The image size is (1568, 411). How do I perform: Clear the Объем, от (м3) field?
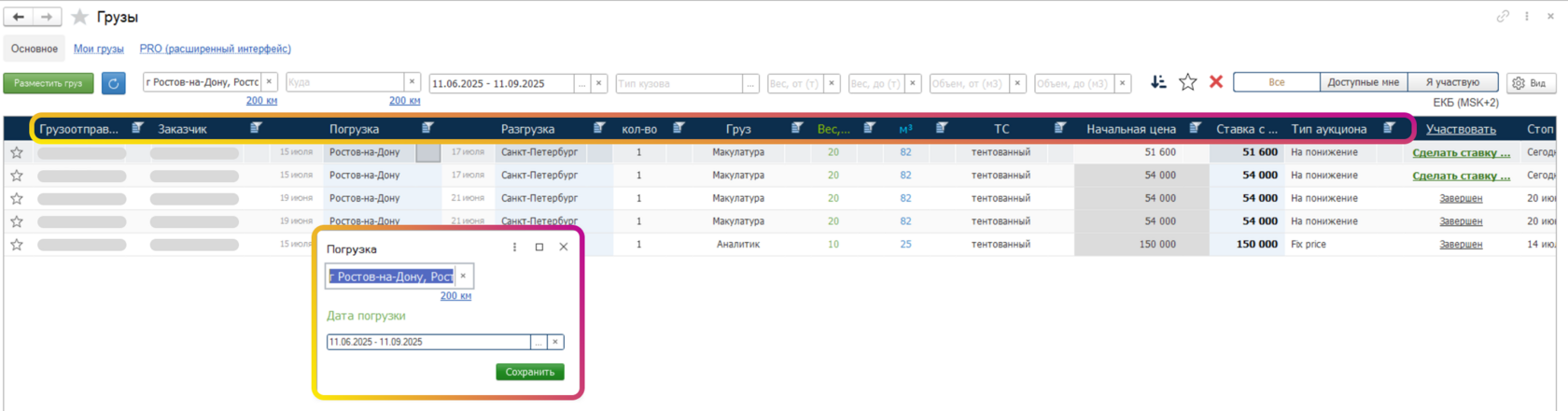(1018, 83)
